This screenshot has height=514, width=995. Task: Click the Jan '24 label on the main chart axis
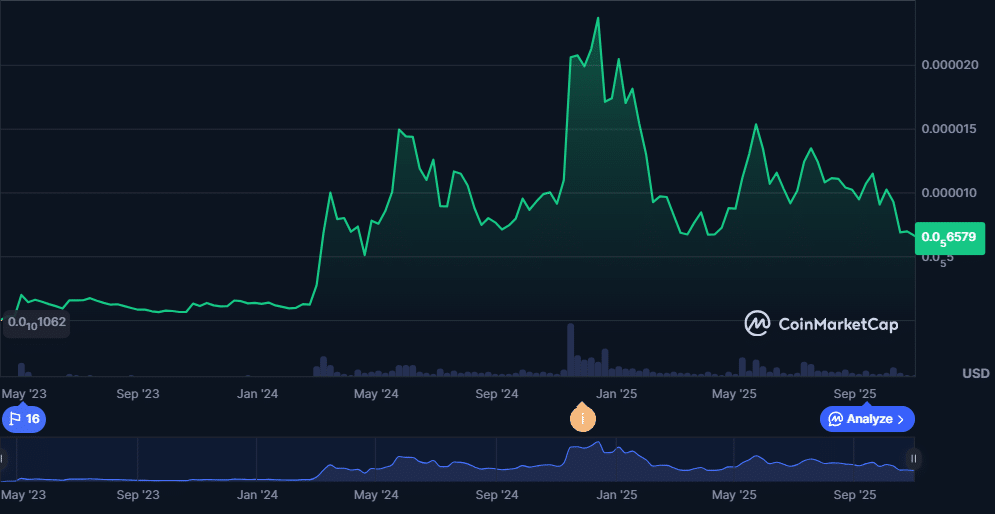258,394
